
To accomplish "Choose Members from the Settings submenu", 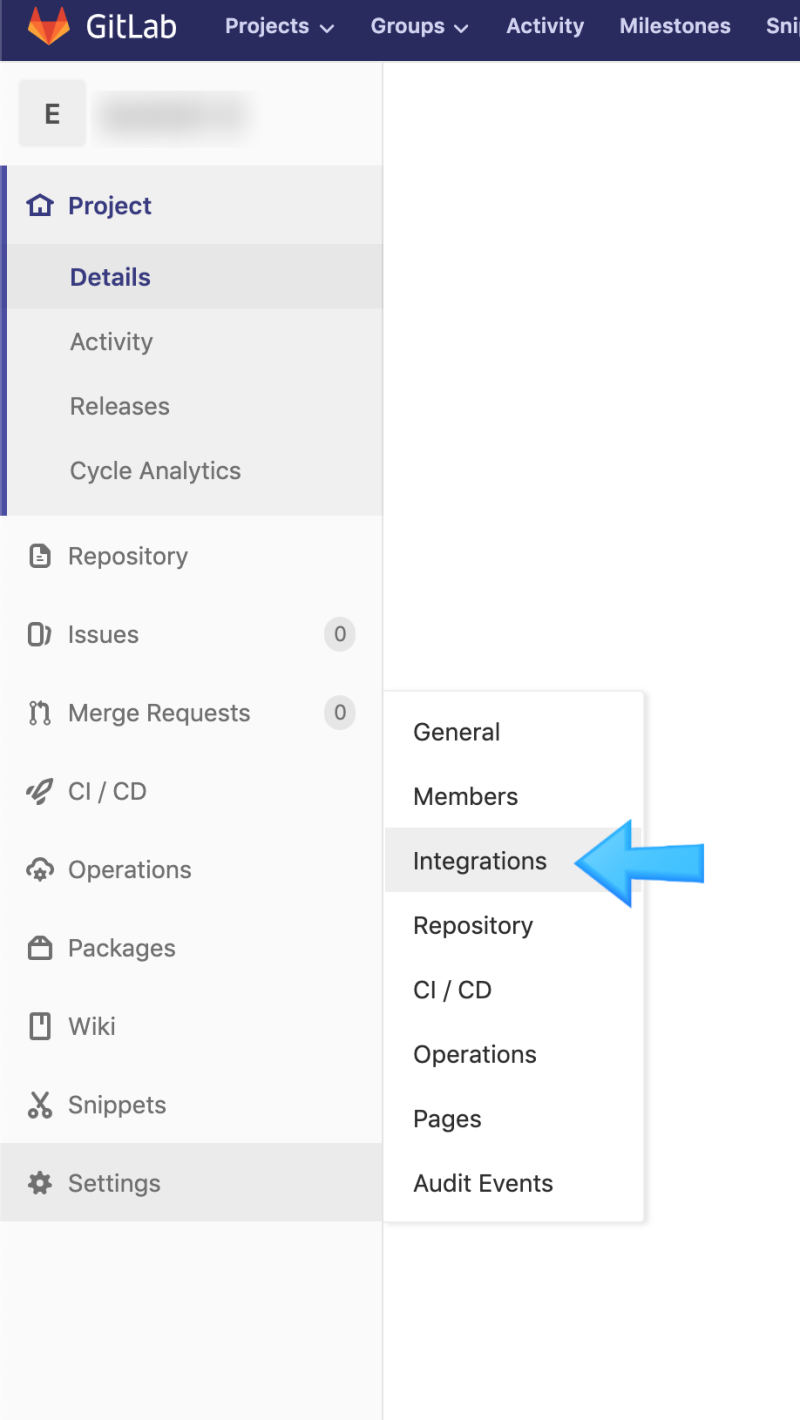I will [466, 797].
